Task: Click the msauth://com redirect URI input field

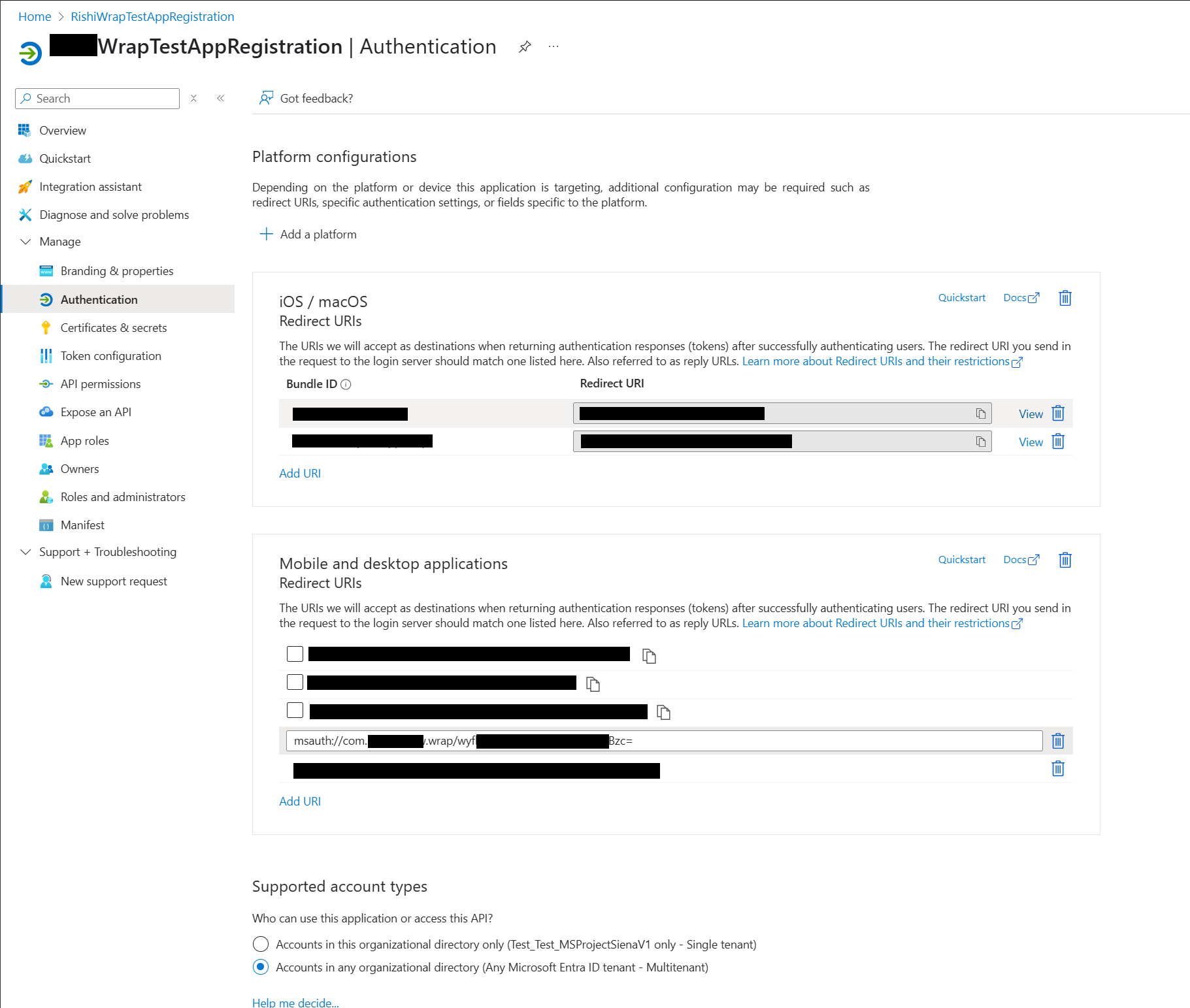Action: pyautogui.click(x=664, y=741)
